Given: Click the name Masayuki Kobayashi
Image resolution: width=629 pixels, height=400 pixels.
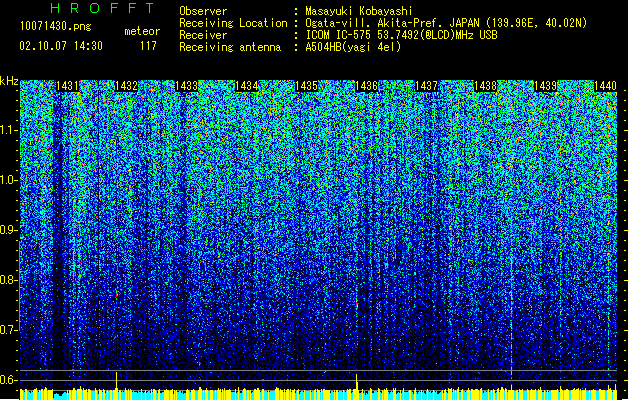Looking at the screenshot, I should pyautogui.click(x=359, y=11).
